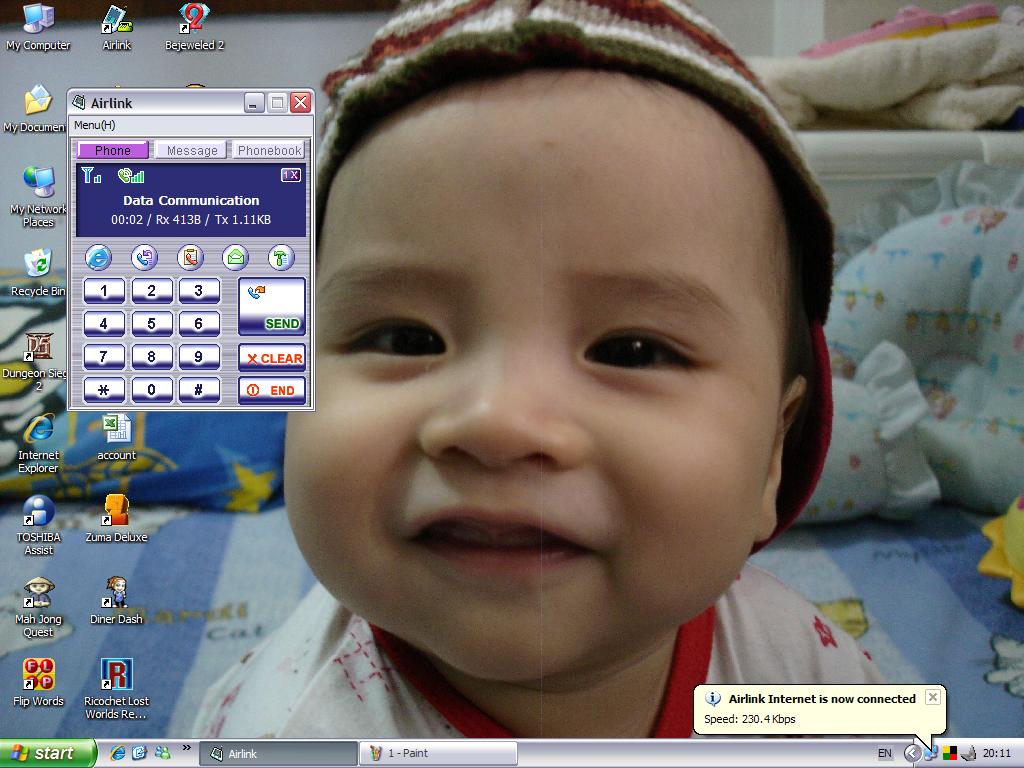Image resolution: width=1024 pixels, height=768 pixels.
Task: Expand hidden Quick Launch items chevron
Action: (x=187, y=748)
